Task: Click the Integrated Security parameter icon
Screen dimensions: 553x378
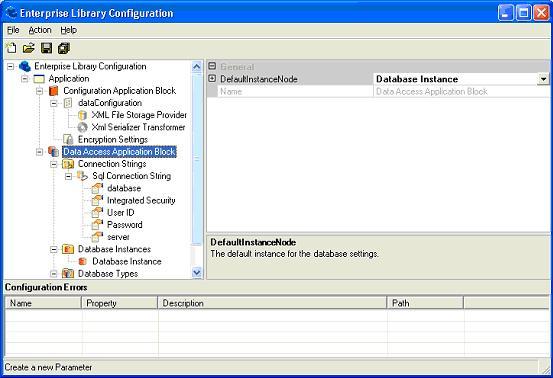Action: (97, 200)
